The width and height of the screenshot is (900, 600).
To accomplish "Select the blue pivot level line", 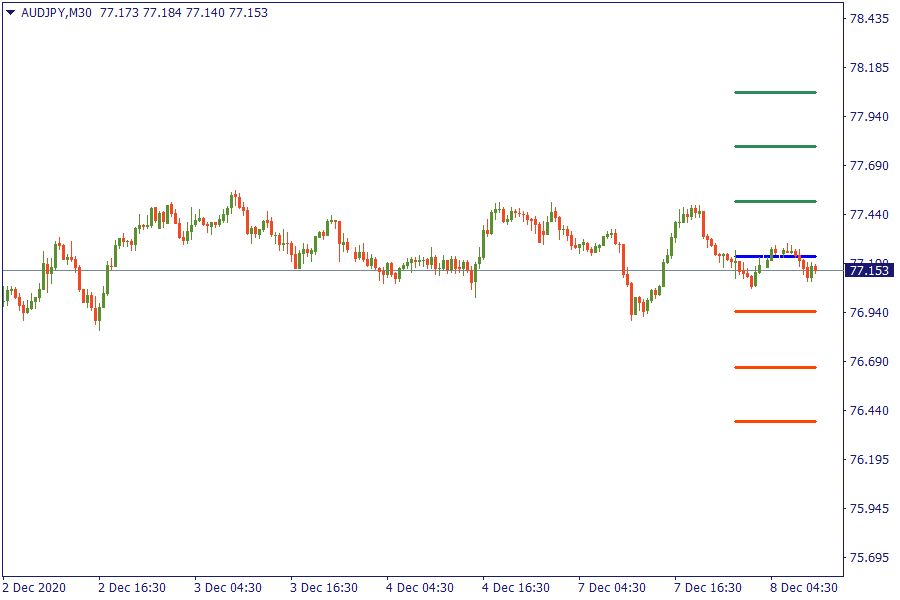I will pyautogui.click(x=775, y=257).
